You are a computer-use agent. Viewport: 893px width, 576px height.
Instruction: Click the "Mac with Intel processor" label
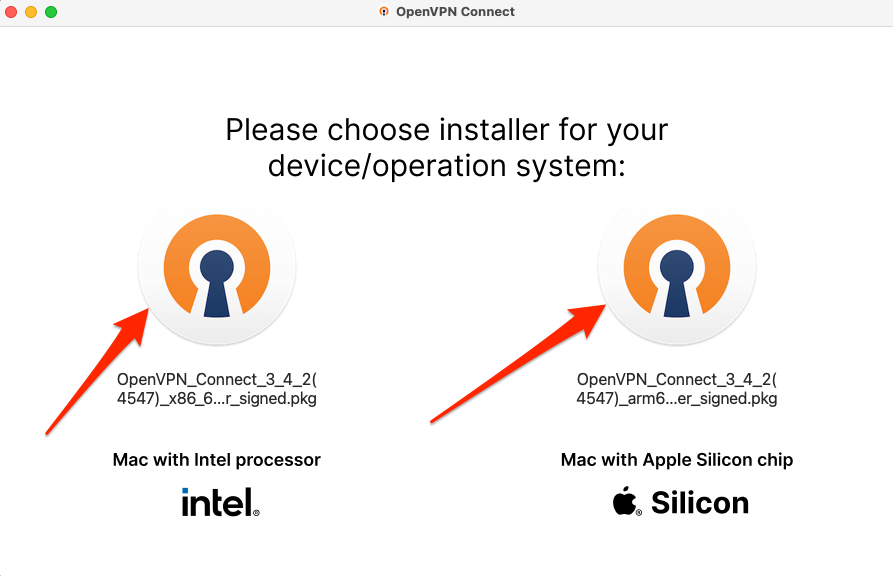(x=217, y=460)
